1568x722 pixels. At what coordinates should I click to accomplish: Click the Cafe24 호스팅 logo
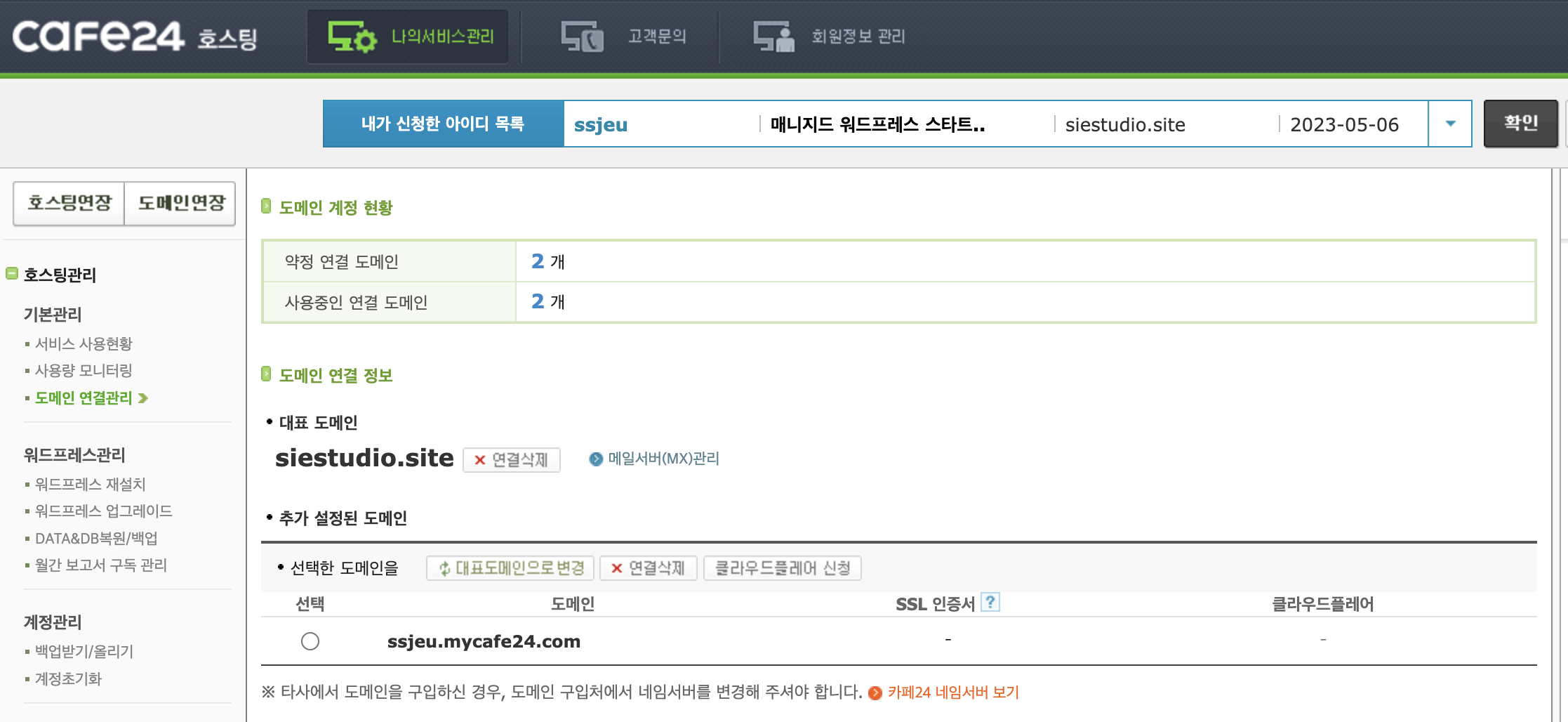point(135,36)
